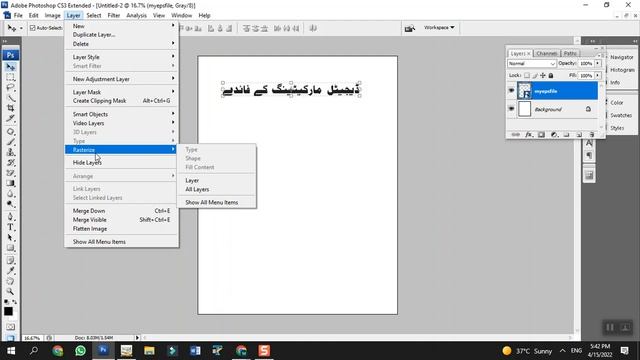Open Chrome from the taskbar

tap(58, 351)
